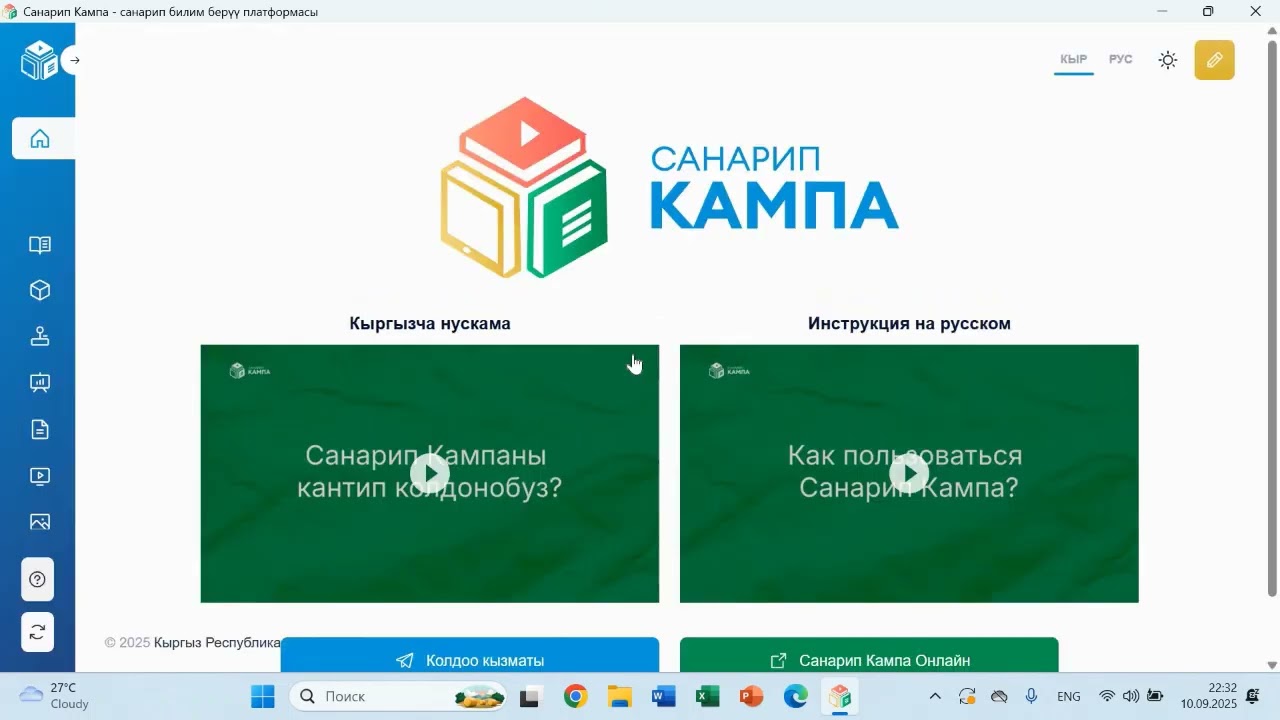Click the refresh sync sidebar button

[x=37, y=632]
